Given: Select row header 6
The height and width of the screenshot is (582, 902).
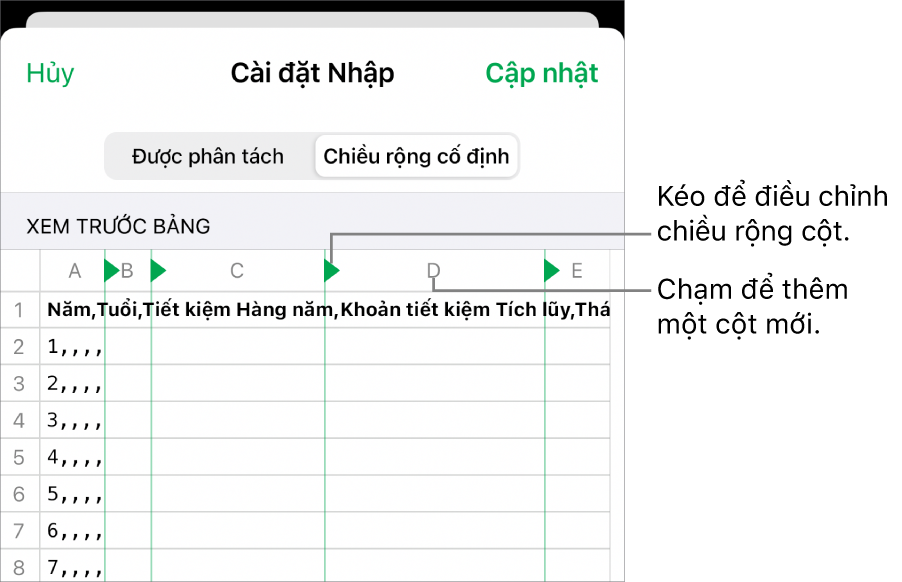Looking at the screenshot, I should (x=19, y=494).
